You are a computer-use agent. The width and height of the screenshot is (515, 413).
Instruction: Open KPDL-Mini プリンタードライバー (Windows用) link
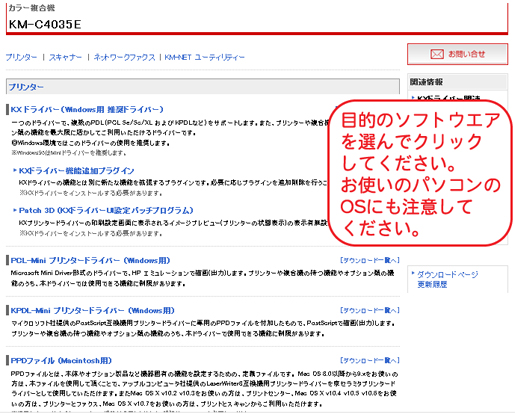pos(93,310)
